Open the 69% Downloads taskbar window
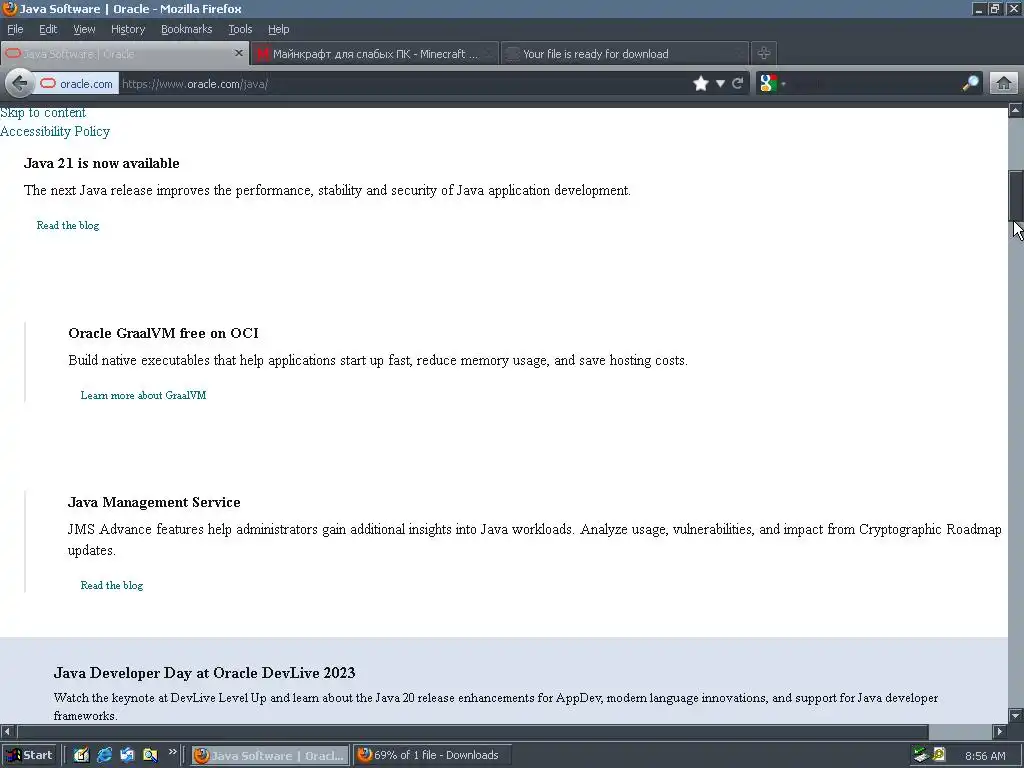Image resolution: width=1024 pixels, height=768 pixels. [x=432, y=756]
